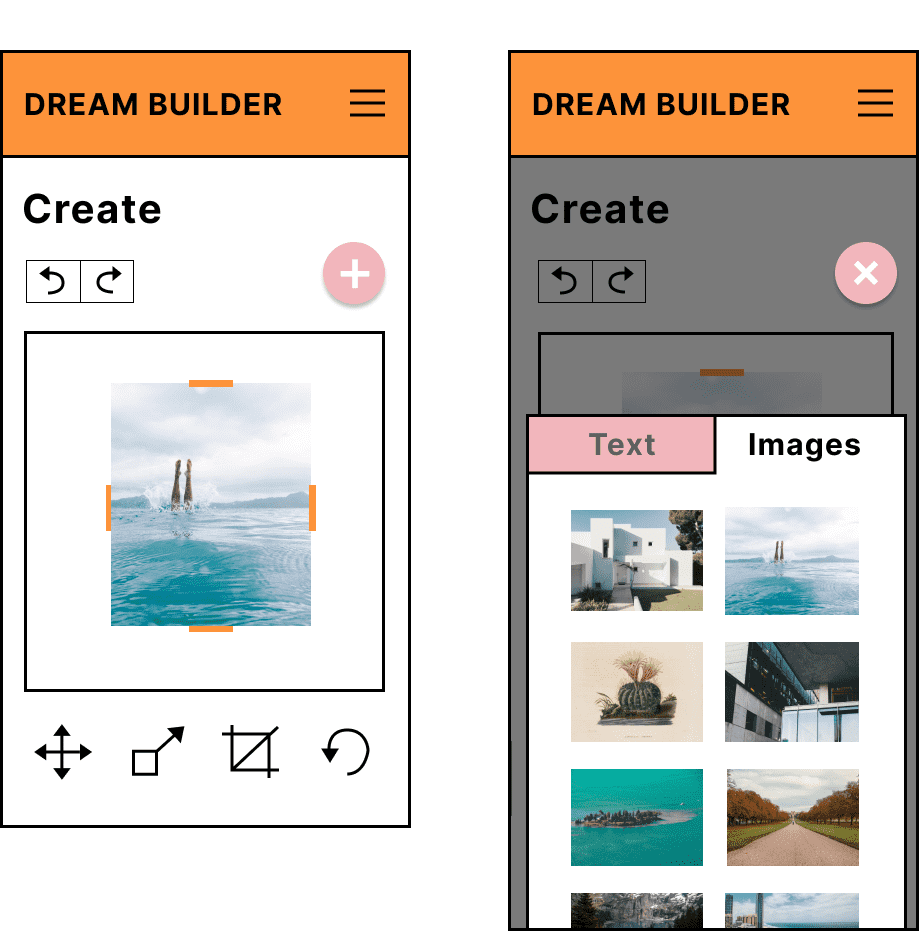The width and height of the screenshot is (919, 932).
Task: Choose the glass building architecture thumbnail
Action: pyautogui.click(x=791, y=692)
